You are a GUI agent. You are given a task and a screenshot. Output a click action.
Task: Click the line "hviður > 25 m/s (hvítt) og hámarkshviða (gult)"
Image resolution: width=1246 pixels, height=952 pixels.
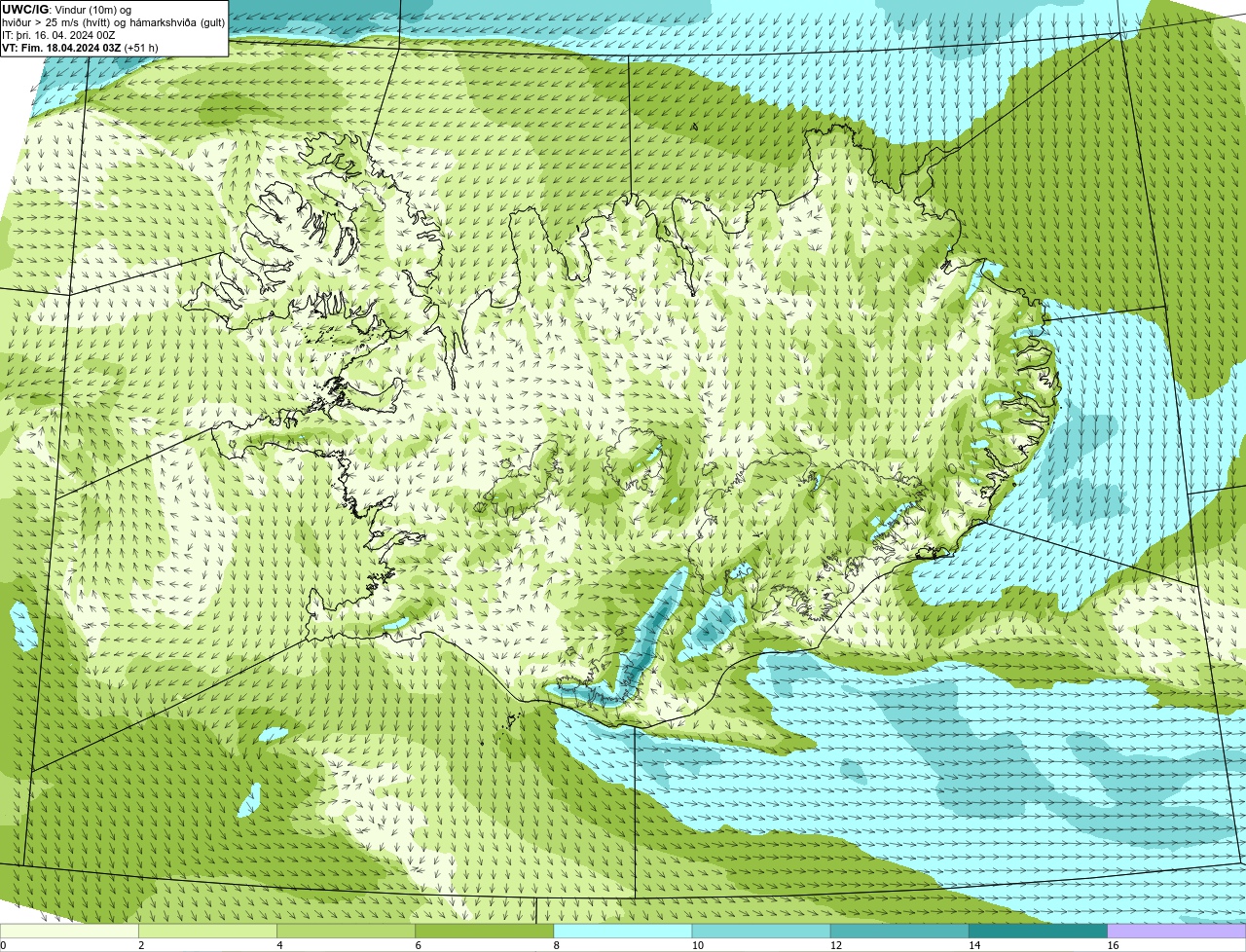coord(113,22)
